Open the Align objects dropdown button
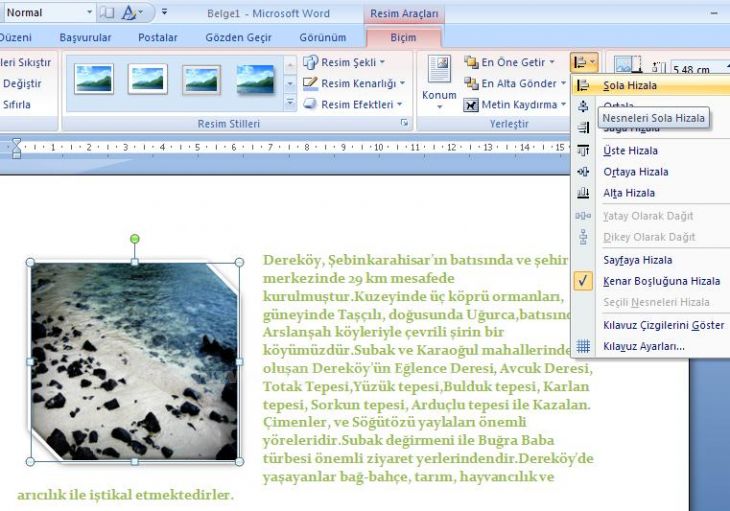Screen dimensions: 730x511 (584, 62)
